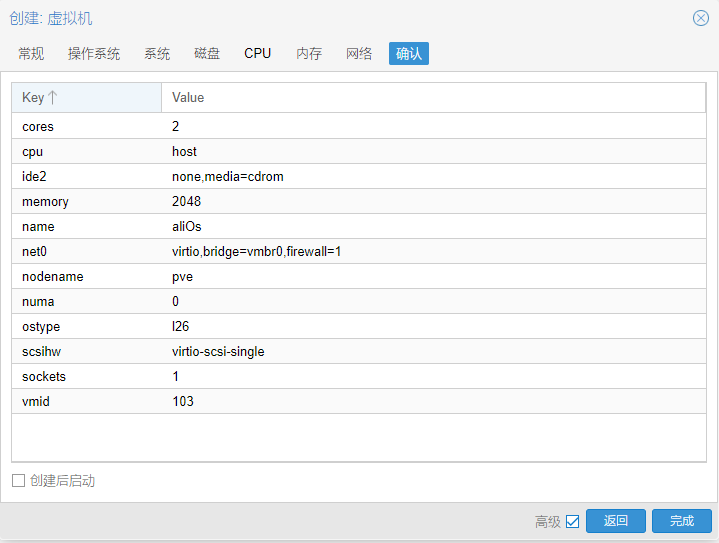
Task: Switch to the 内存 tab
Action: coord(309,53)
